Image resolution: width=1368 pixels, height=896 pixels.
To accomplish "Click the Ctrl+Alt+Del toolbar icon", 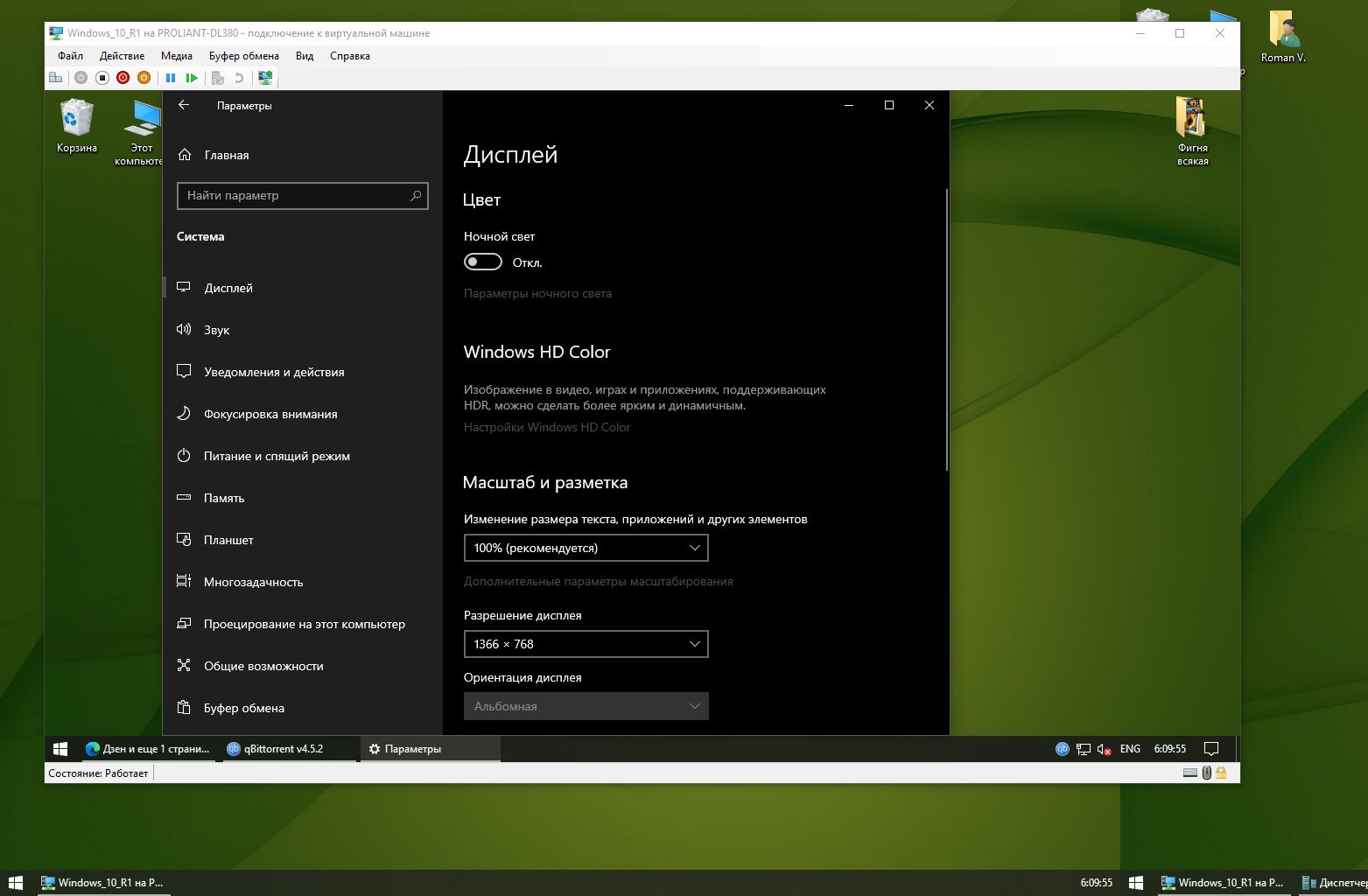I will 56,78.
